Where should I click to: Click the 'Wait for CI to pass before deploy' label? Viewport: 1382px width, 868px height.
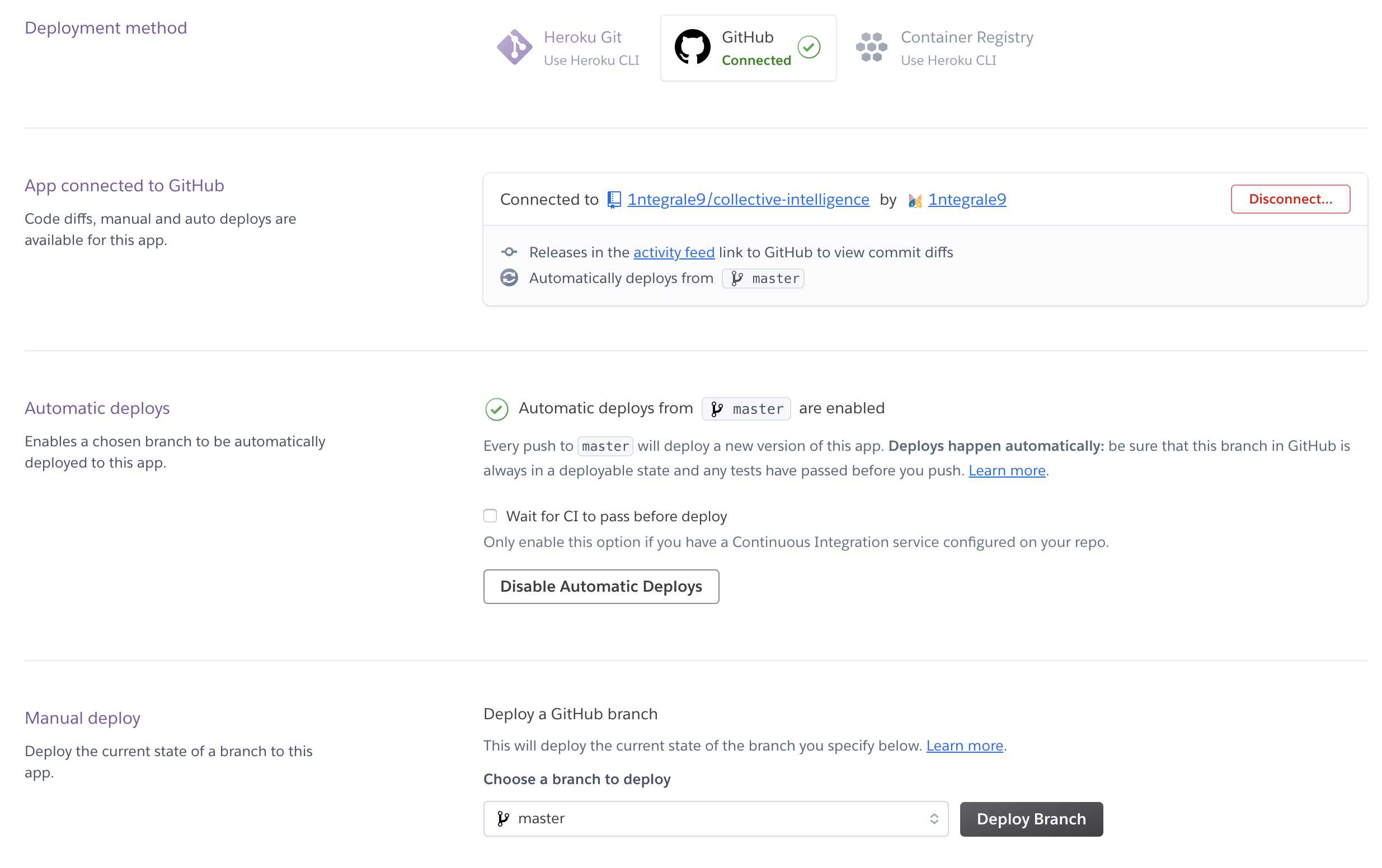617,516
